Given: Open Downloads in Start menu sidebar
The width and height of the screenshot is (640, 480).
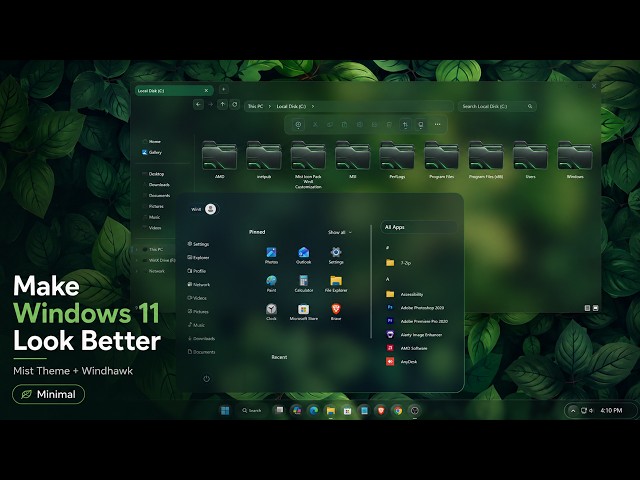Looking at the screenshot, I should [201, 338].
